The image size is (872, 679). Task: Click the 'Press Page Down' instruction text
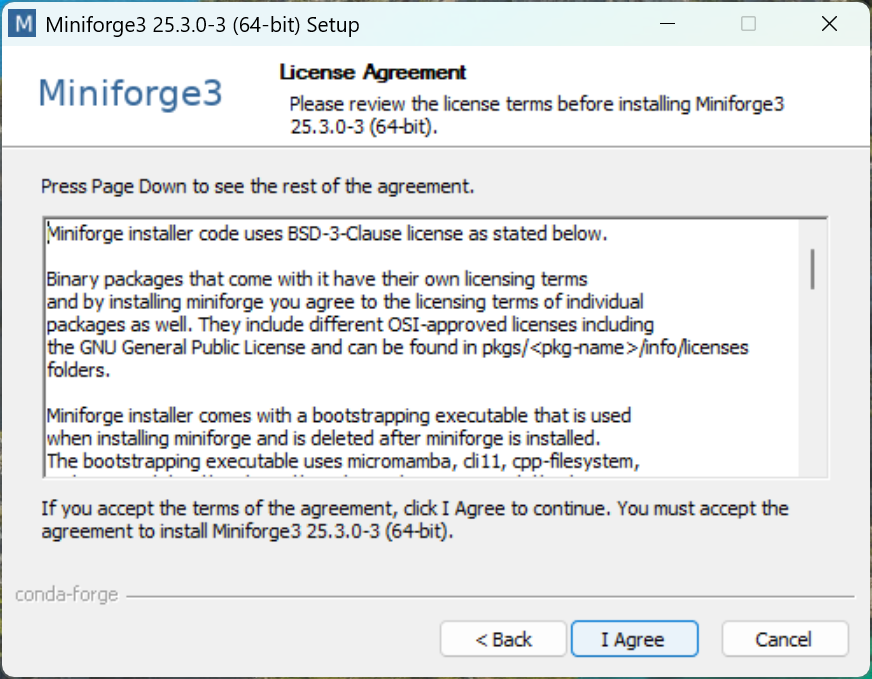click(257, 186)
